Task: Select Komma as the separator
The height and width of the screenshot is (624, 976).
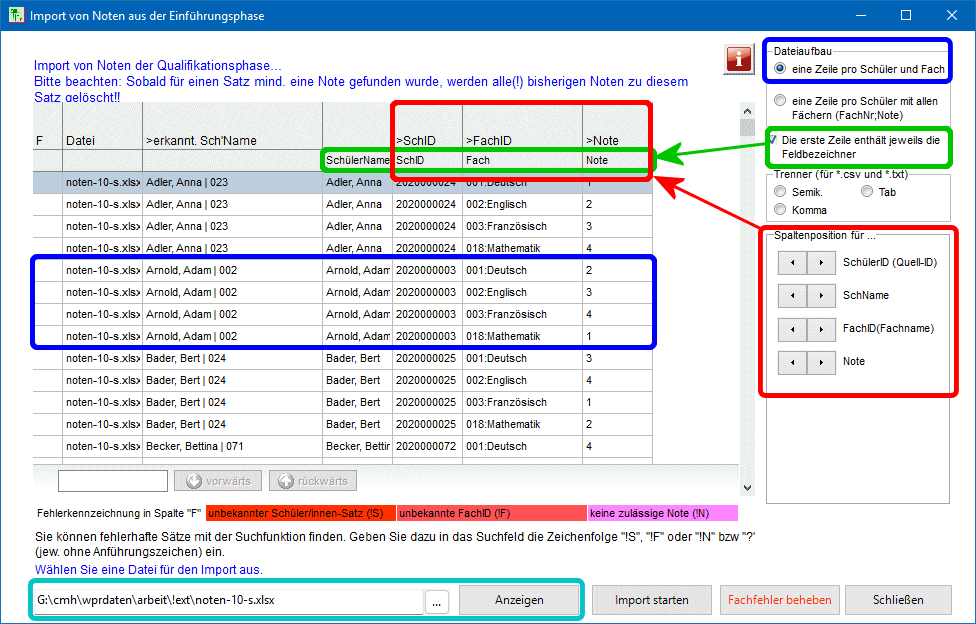Action: (780, 209)
